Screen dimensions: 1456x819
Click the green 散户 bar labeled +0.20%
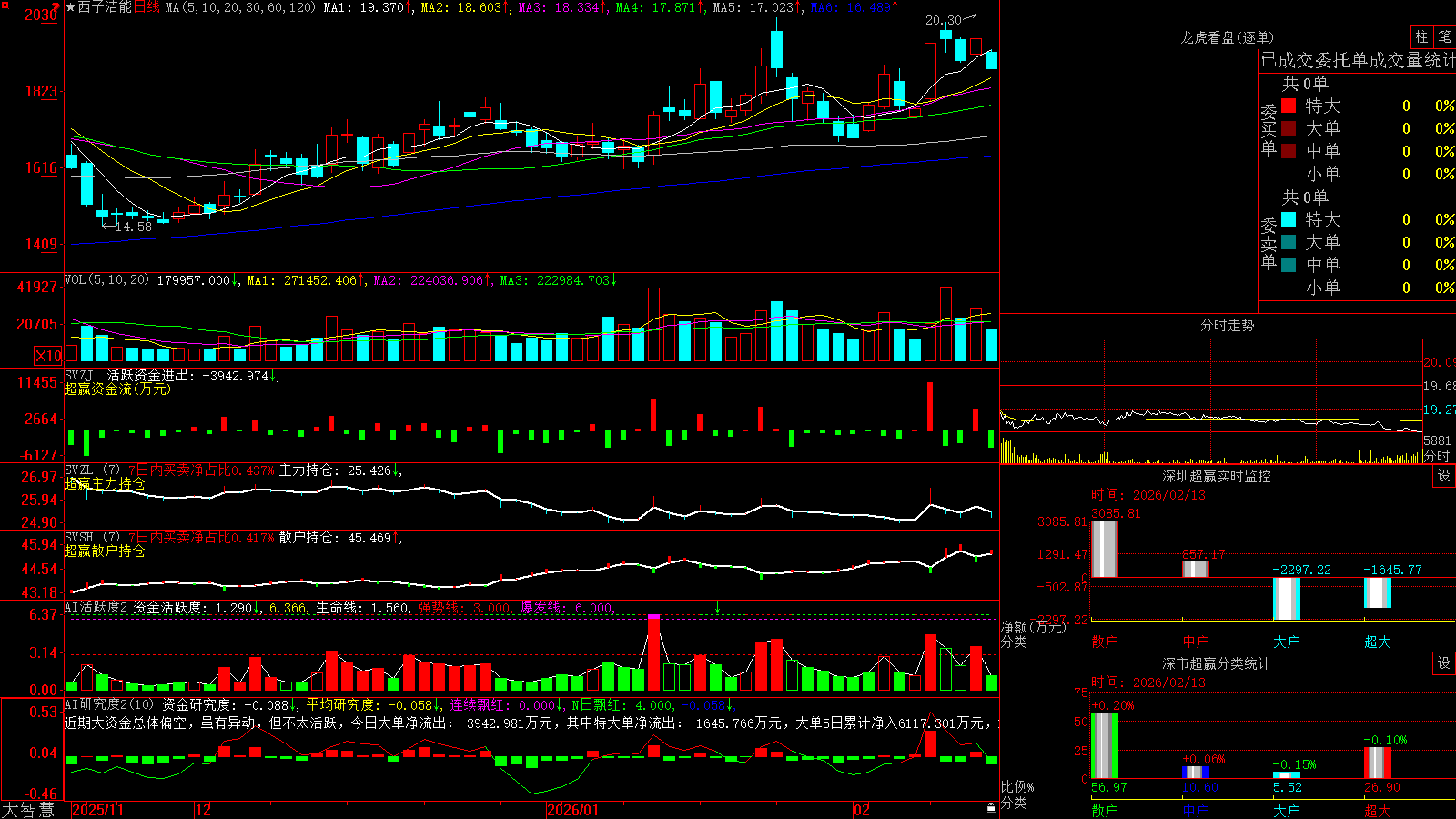[1105, 746]
